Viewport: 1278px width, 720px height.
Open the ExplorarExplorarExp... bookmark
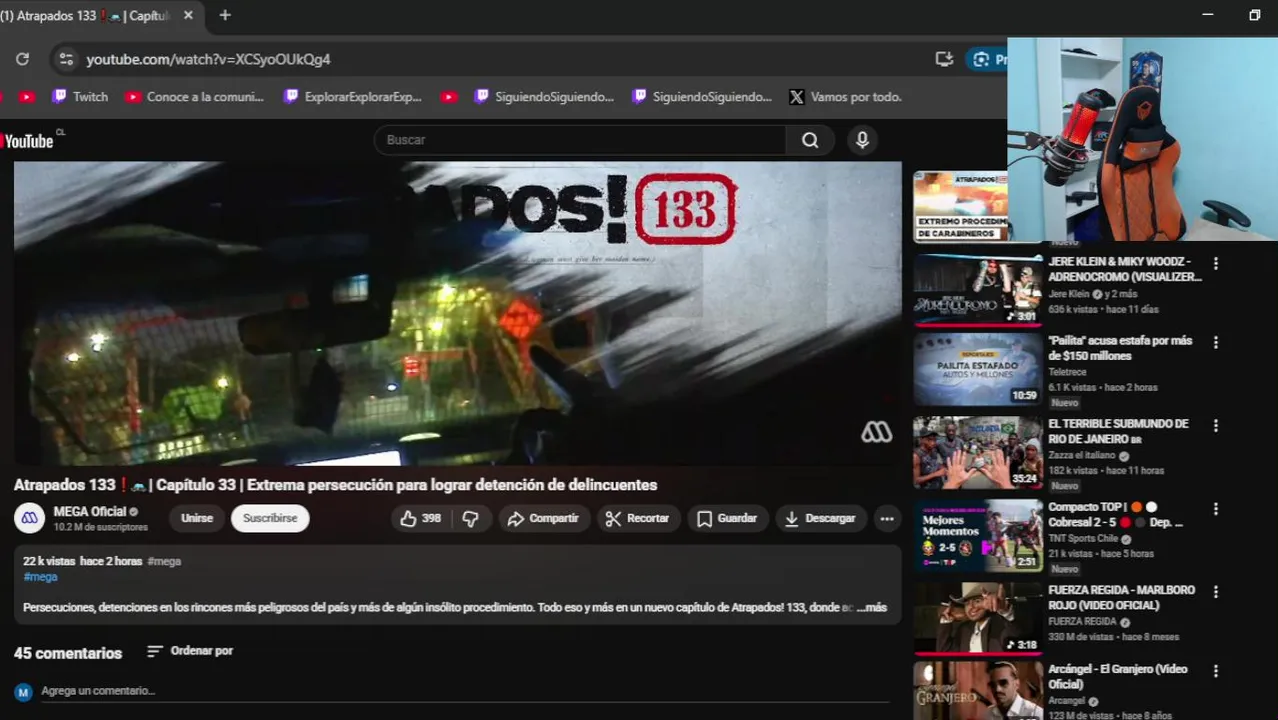click(352, 97)
